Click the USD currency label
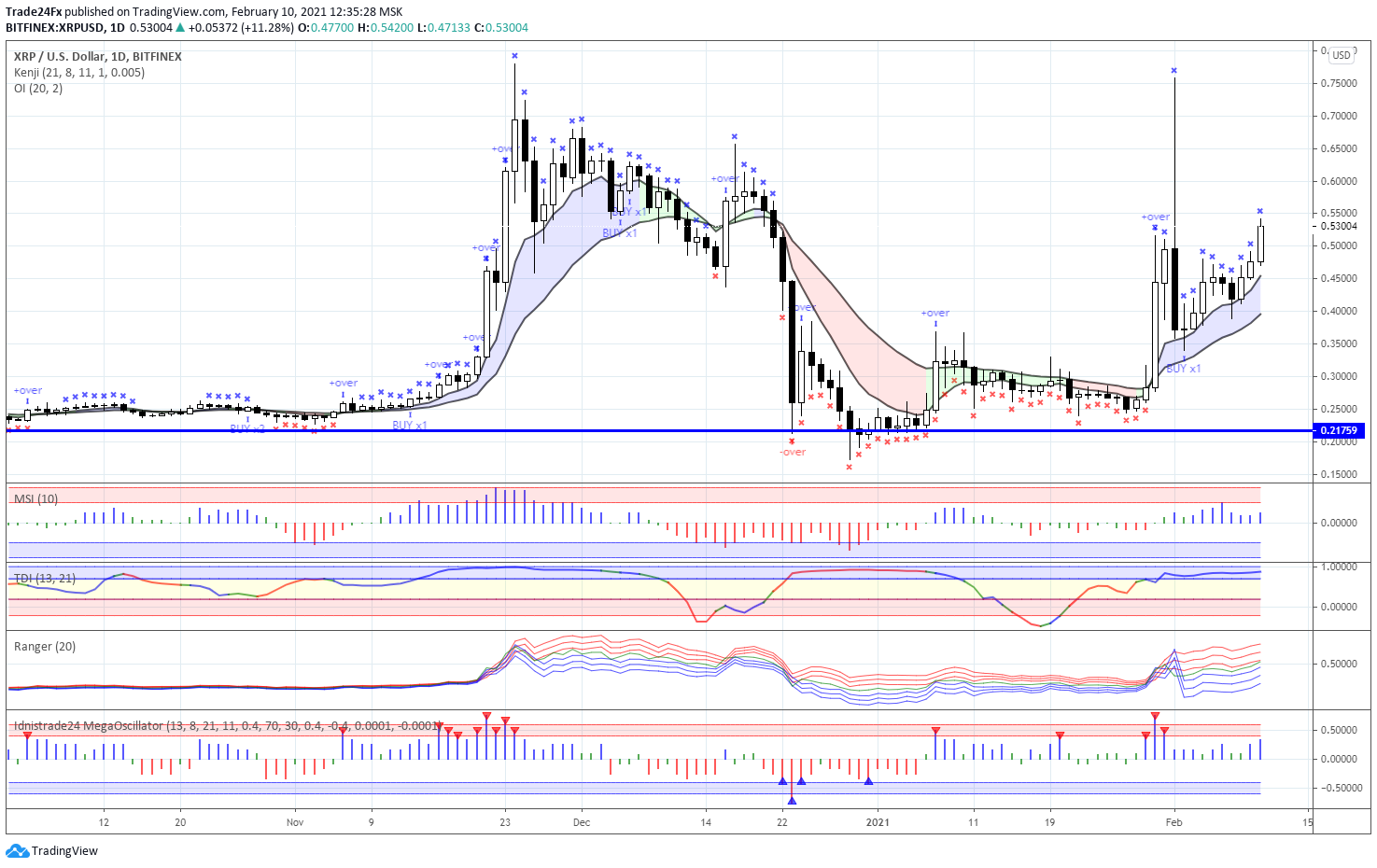This screenshot has width=1377, height=868. tap(1342, 55)
